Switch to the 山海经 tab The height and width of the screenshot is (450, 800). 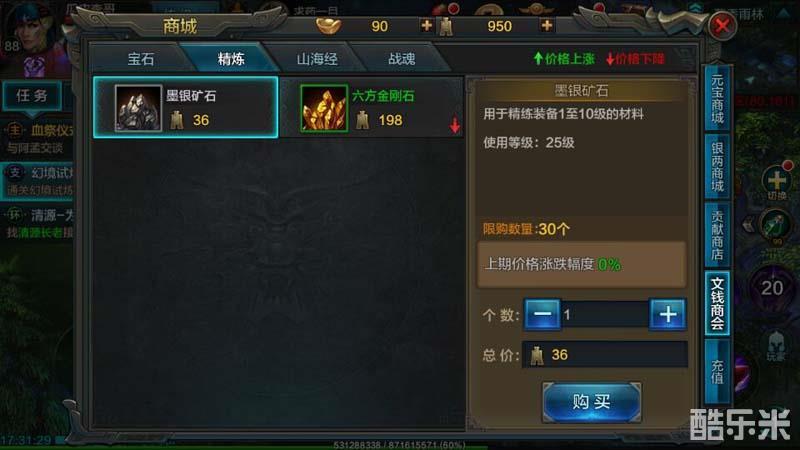point(317,59)
